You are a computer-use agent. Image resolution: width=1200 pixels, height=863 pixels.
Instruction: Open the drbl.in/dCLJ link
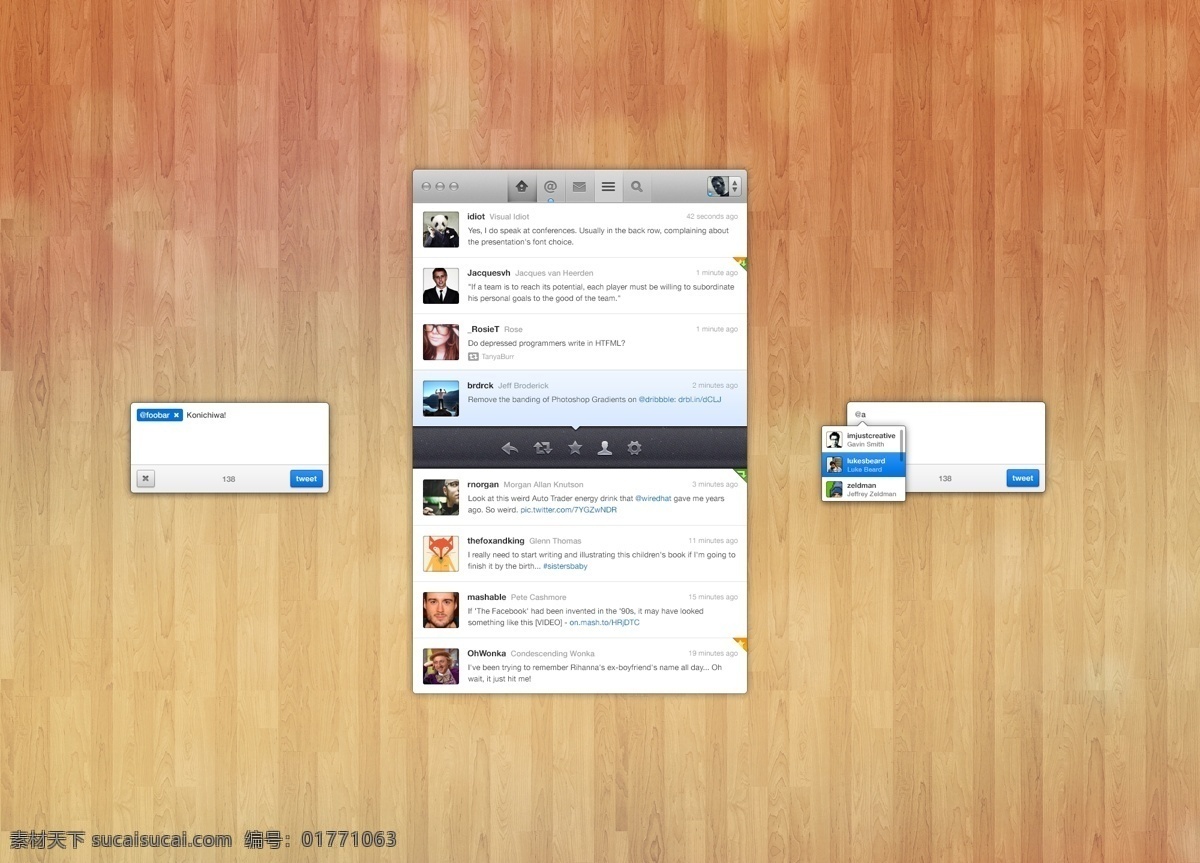[x=700, y=399]
